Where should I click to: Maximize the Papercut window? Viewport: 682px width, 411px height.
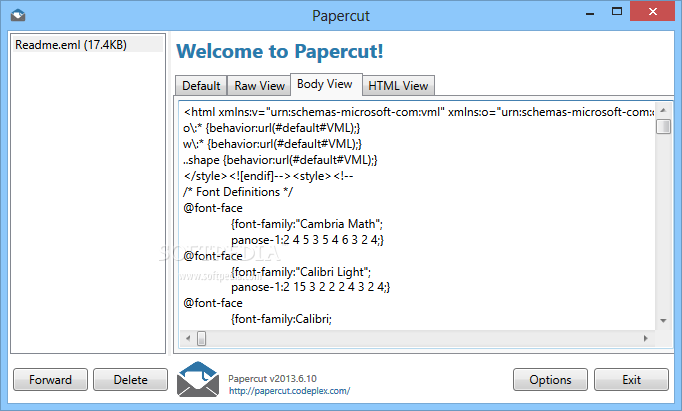pyautogui.click(x=617, y=11)
